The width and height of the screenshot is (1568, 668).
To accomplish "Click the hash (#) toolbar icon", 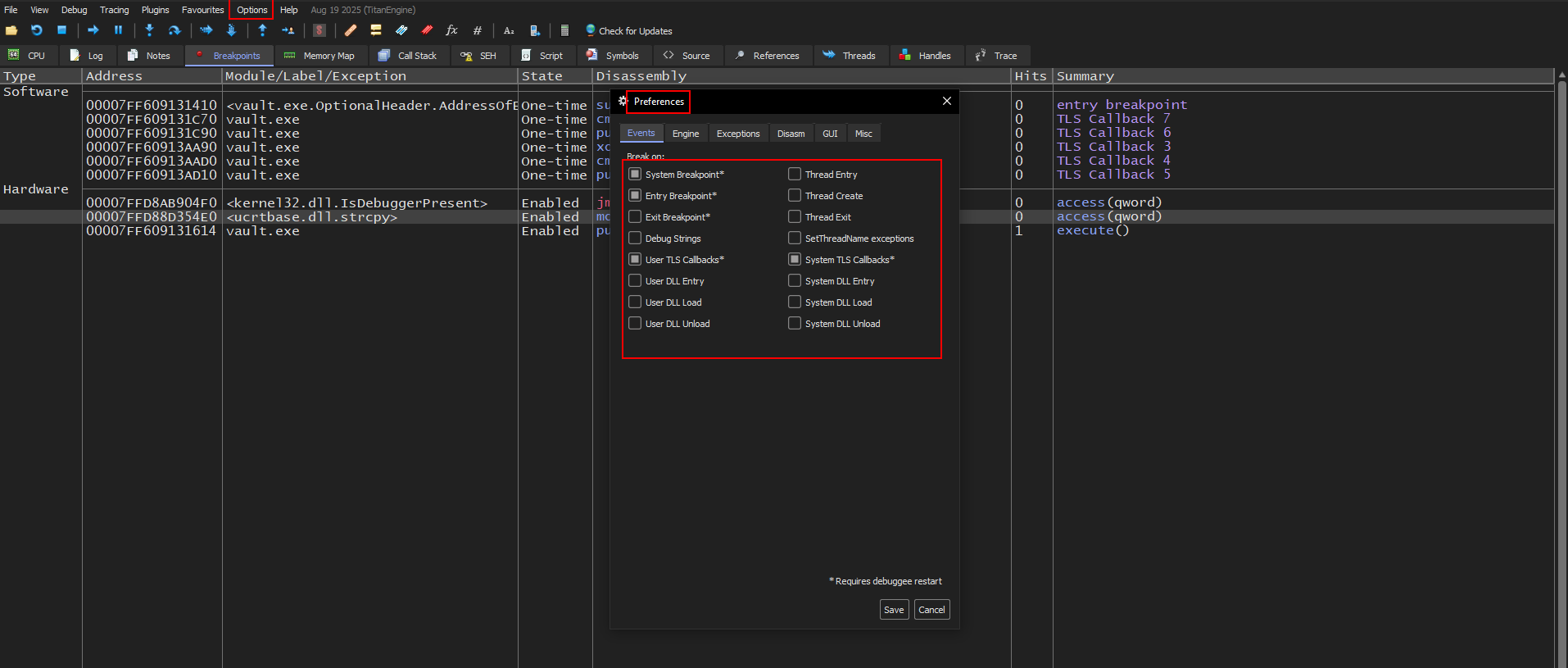I will click(477, 30).
